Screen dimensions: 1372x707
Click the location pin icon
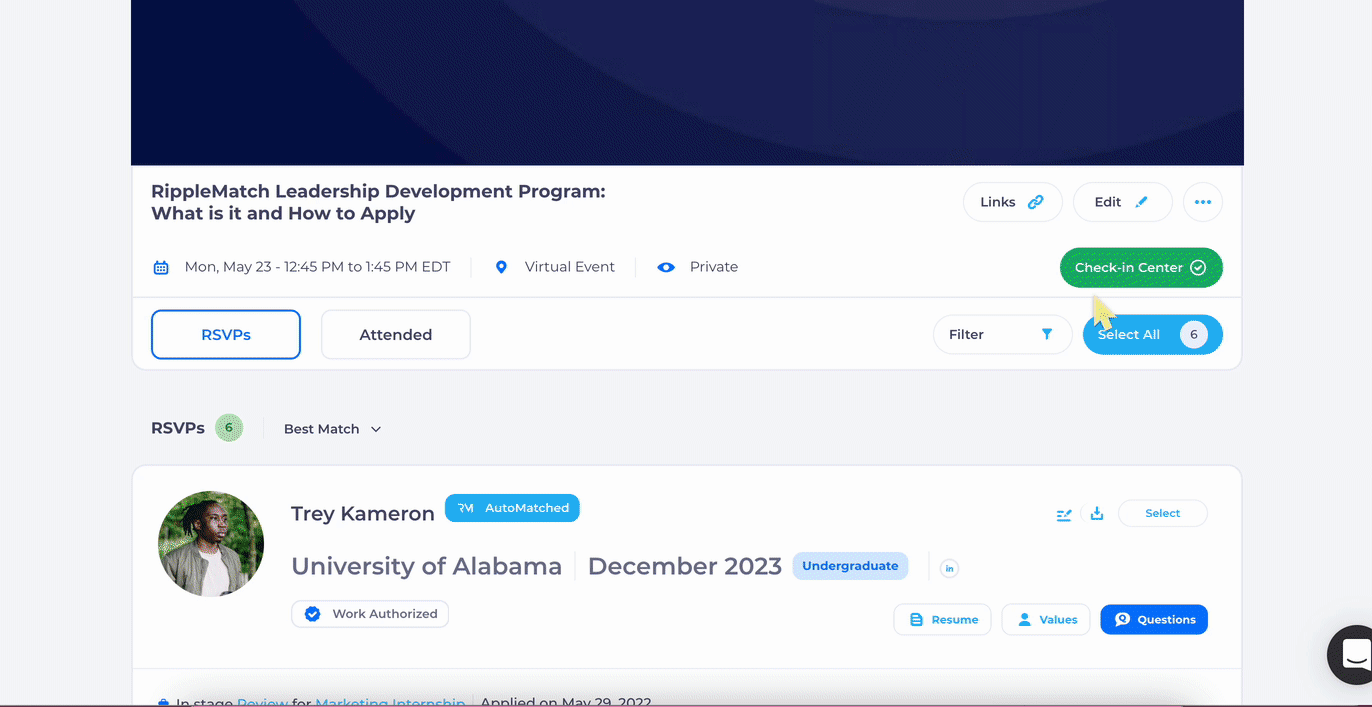502,267
